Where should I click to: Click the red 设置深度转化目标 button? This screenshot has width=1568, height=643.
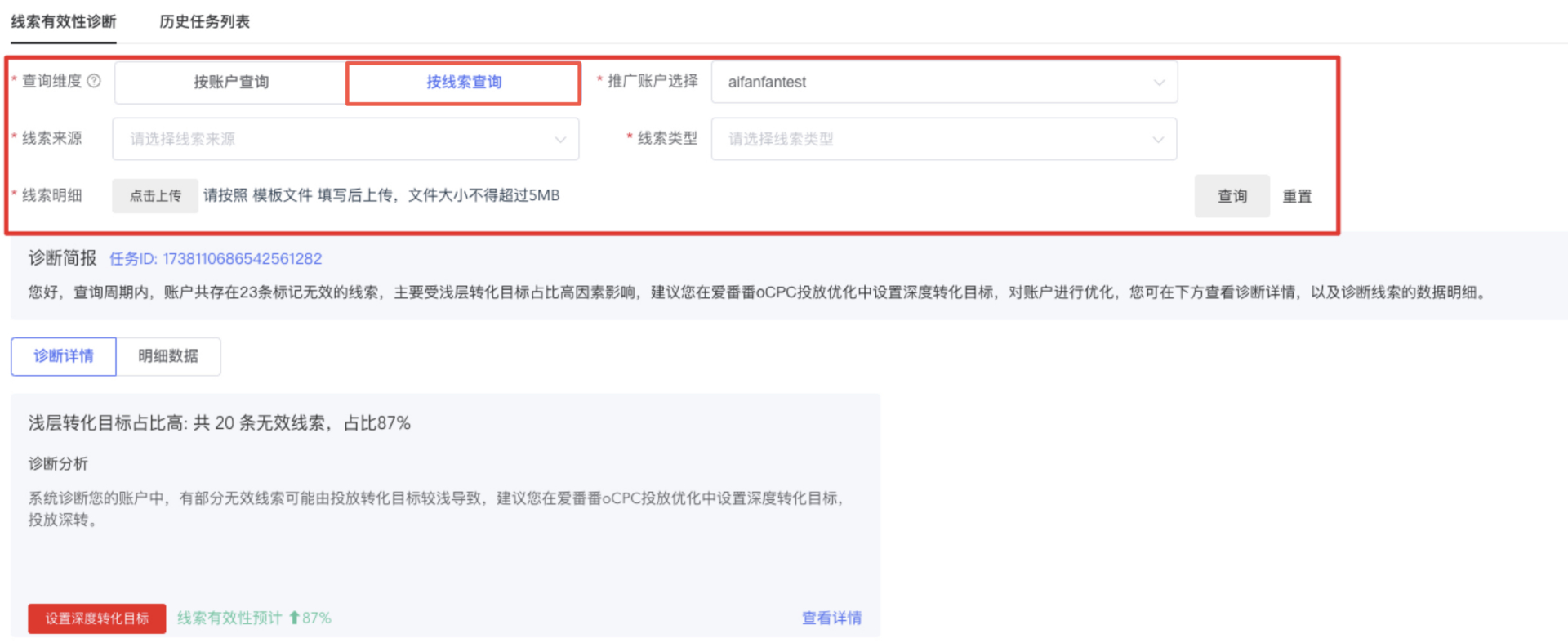pos(97,618)
